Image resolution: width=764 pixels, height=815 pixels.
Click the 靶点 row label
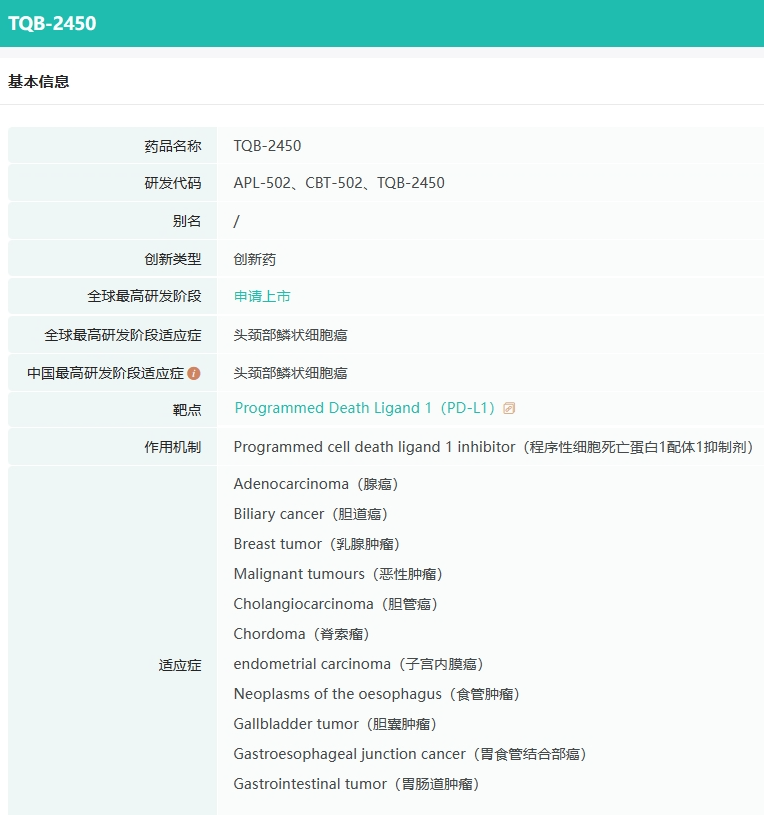(x=187, y=410)
